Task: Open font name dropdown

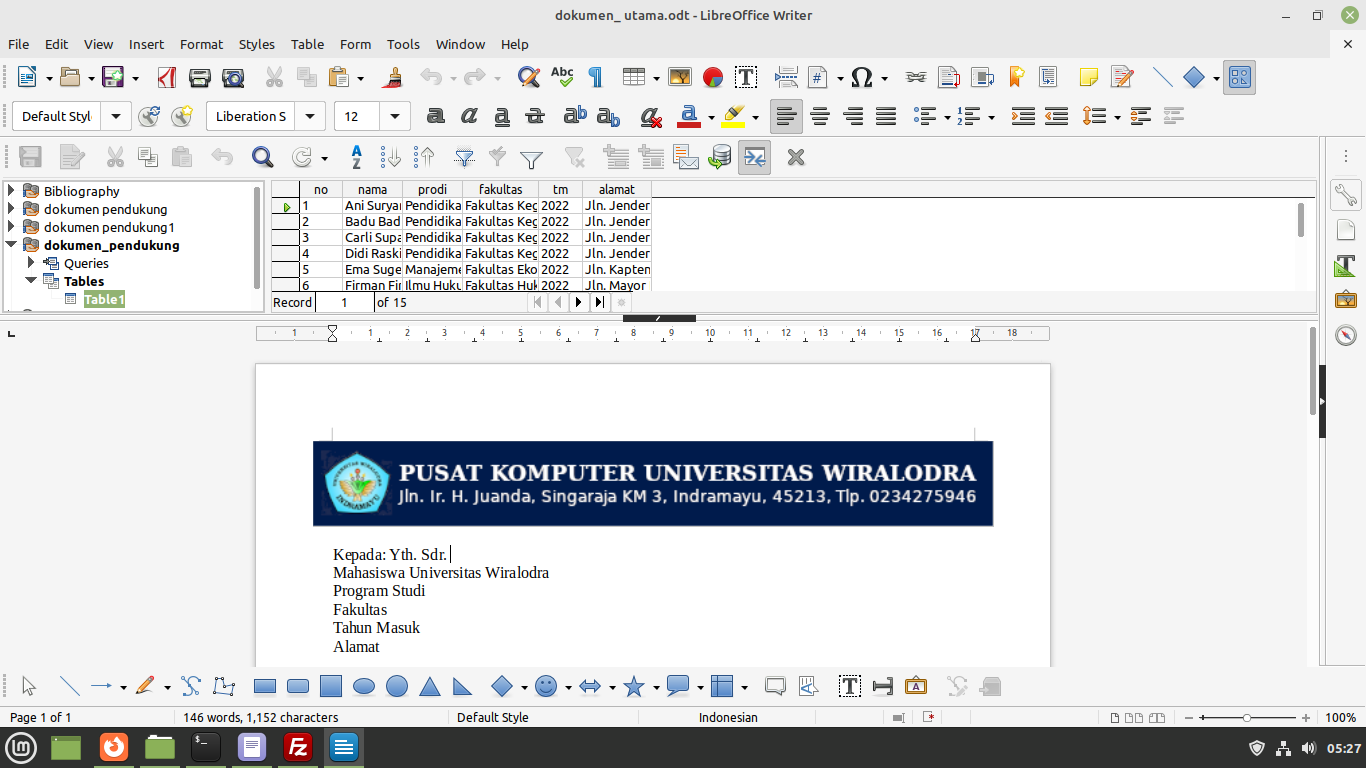Action: pos(312,116)
